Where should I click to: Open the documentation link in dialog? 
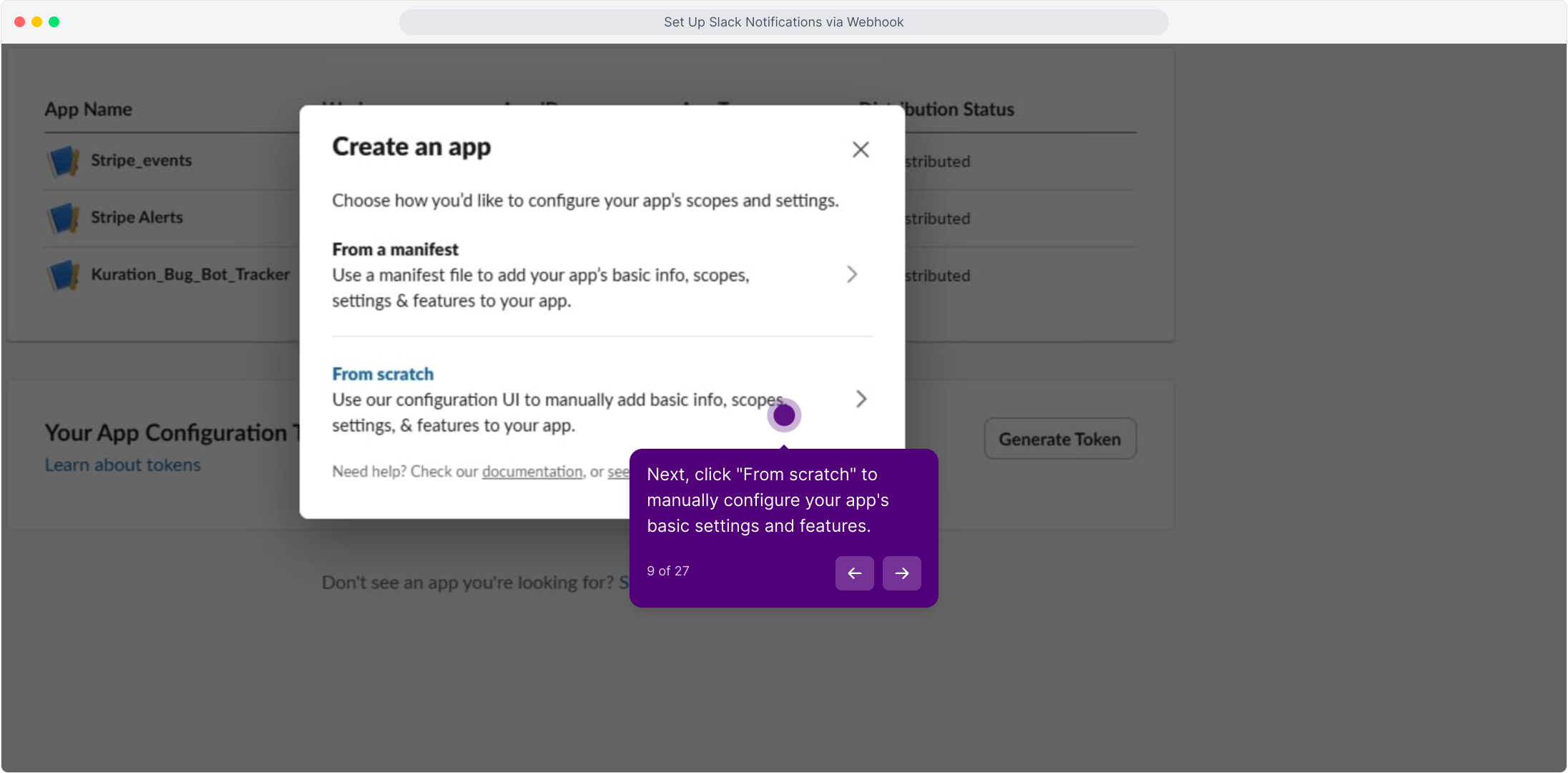[x=532, y=472]
